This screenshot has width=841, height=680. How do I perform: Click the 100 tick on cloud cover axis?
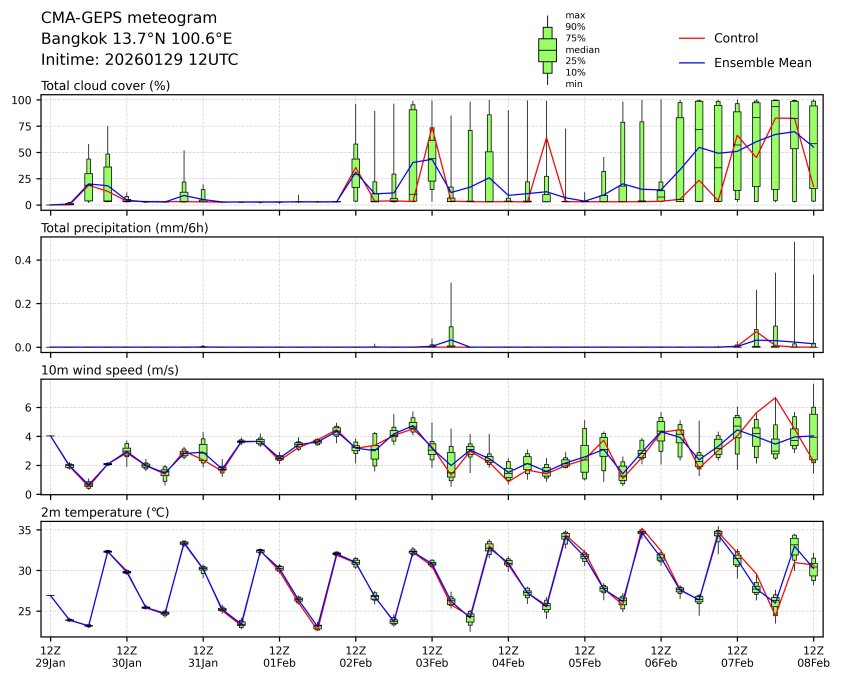pos(24,100)
